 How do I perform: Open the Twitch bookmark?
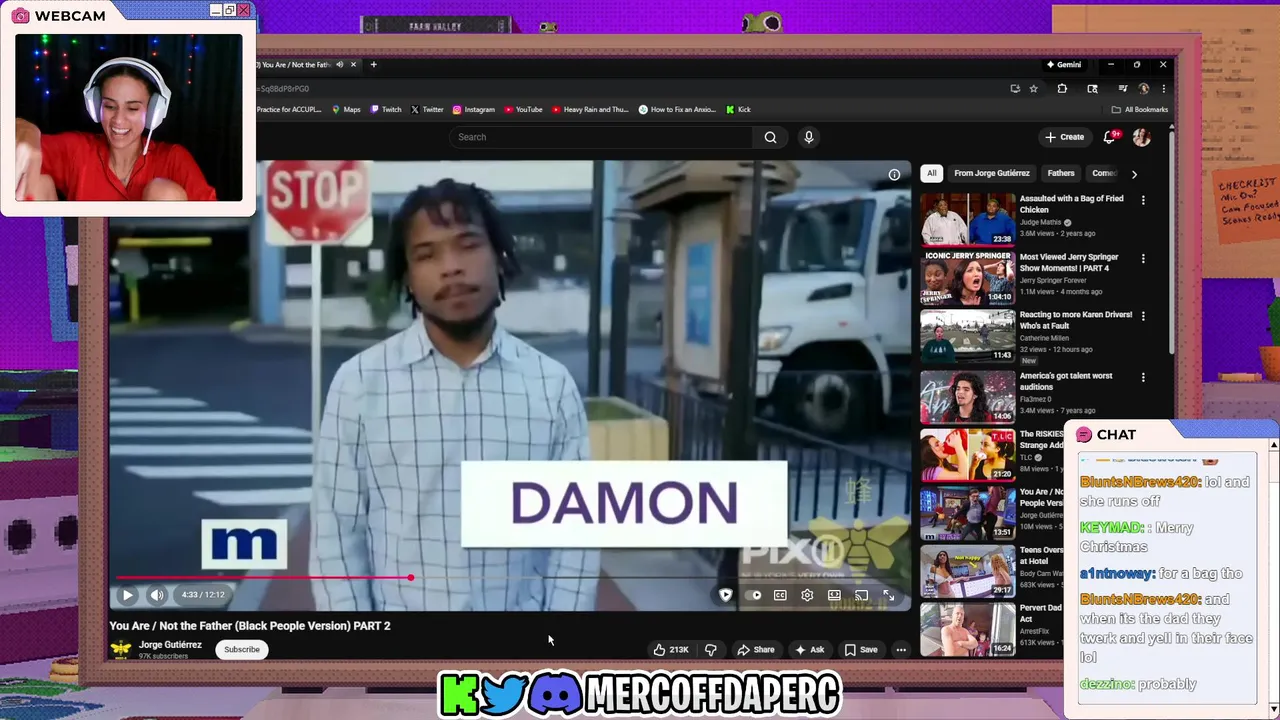[385, 110]
